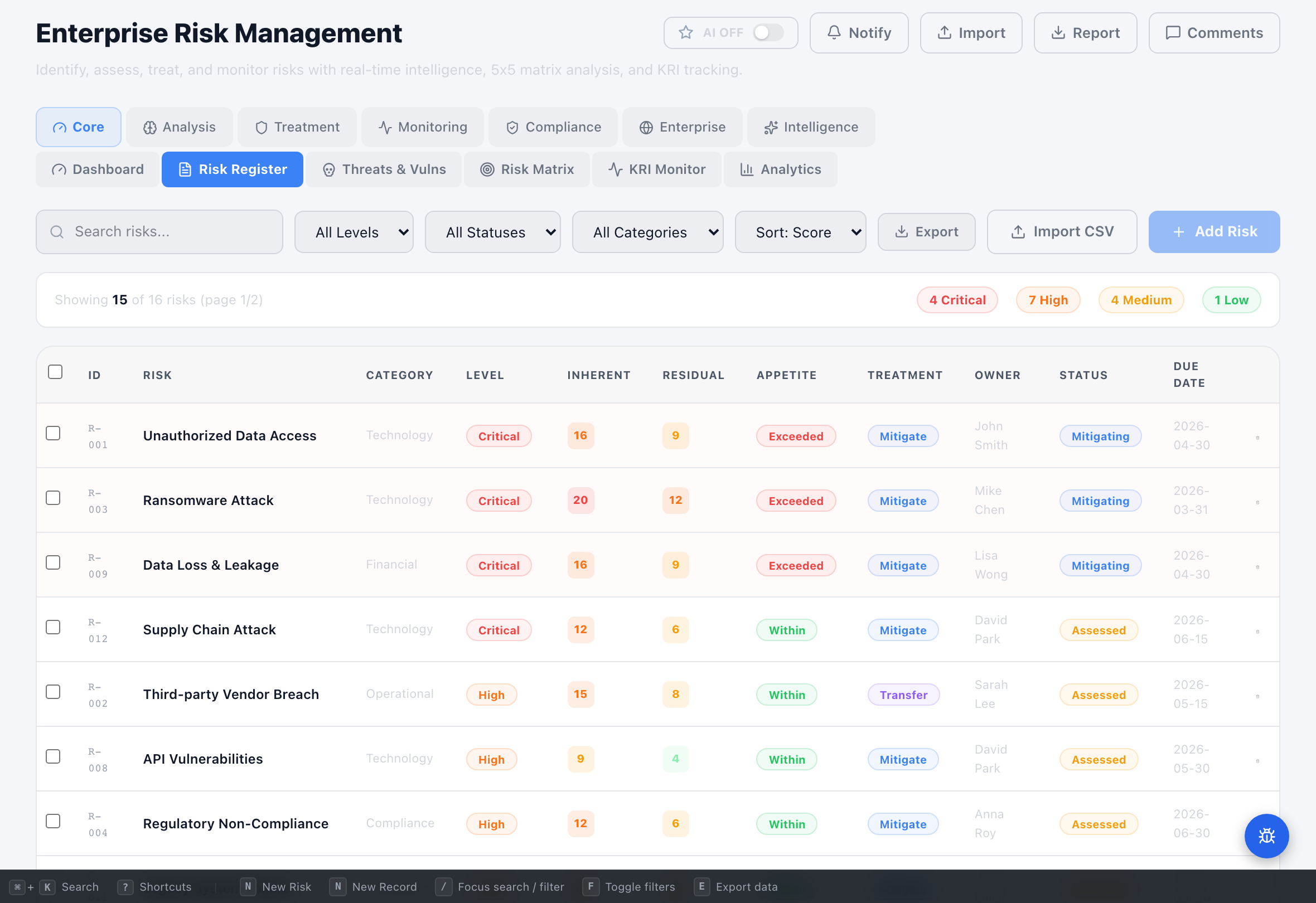Viewport: 1316px width, 903px height.
Task: Click the bug icon in bottom corner
Action: 1267,836
